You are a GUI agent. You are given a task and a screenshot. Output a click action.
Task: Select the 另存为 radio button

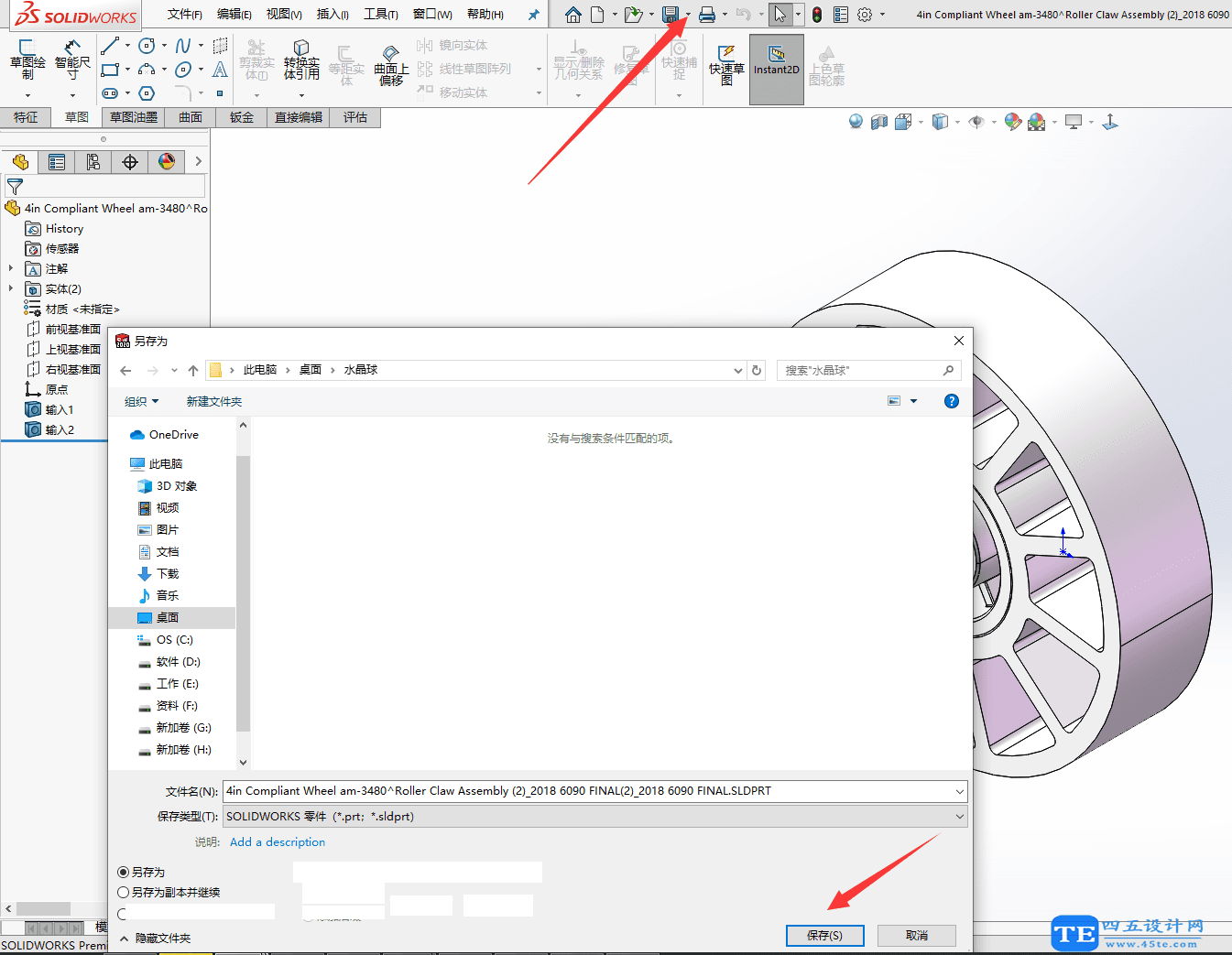click(124, 873)
